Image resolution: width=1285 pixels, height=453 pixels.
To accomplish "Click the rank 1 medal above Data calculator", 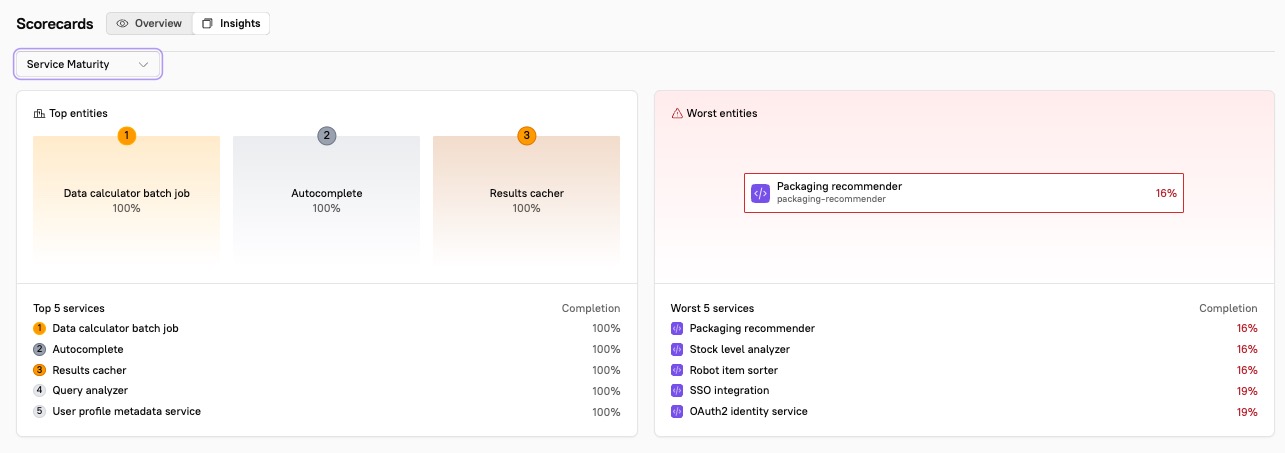I will [126, 136].
